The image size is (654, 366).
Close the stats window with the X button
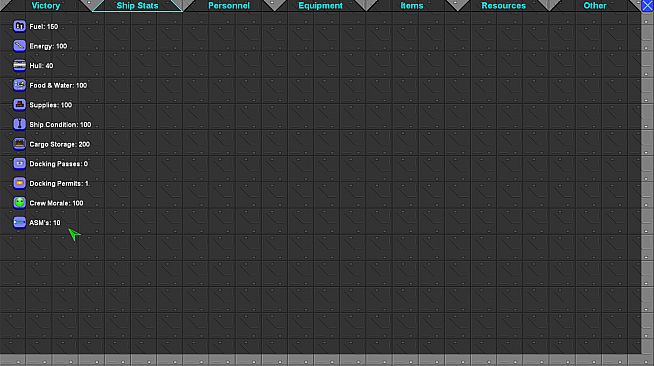click(647, 6)
